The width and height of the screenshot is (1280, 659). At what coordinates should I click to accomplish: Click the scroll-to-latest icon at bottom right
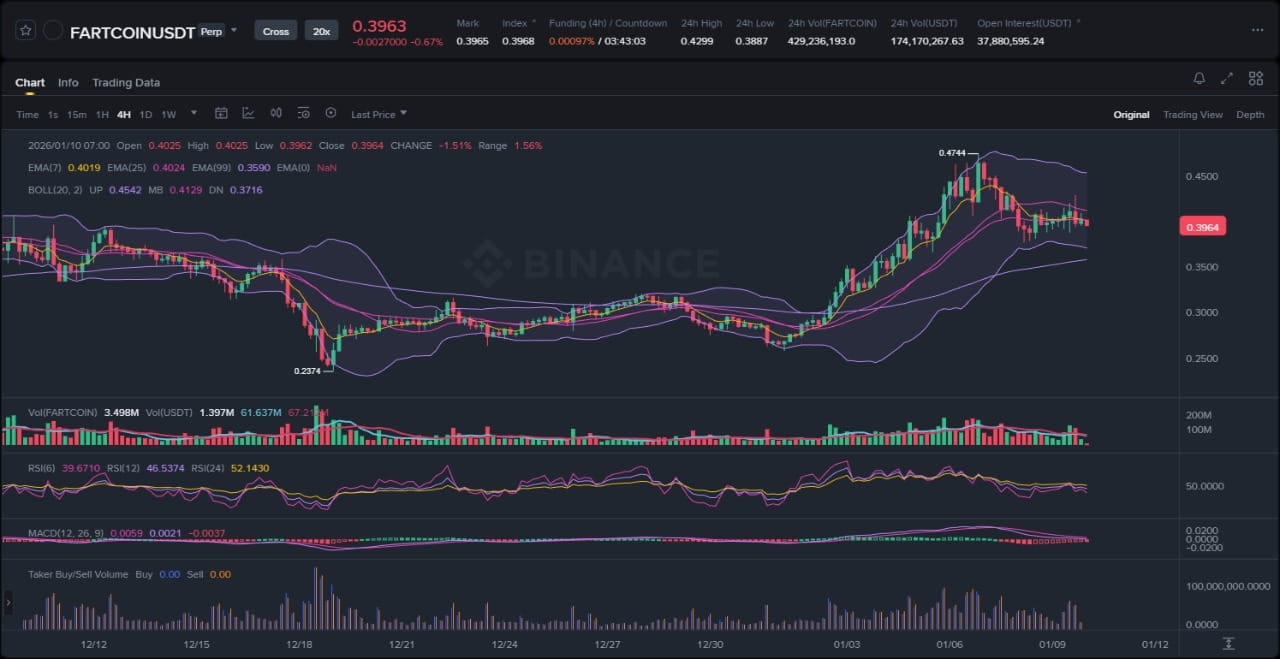coord(1229,645)
